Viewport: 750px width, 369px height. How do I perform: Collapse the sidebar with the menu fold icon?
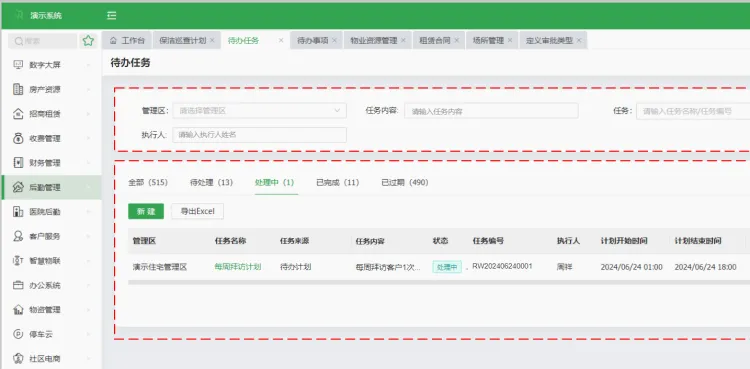tap(111, 16)
